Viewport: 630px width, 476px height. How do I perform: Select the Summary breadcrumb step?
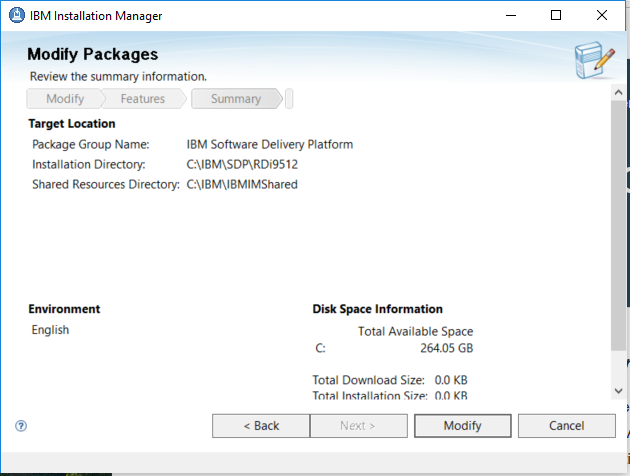click(x=236, y=99)
